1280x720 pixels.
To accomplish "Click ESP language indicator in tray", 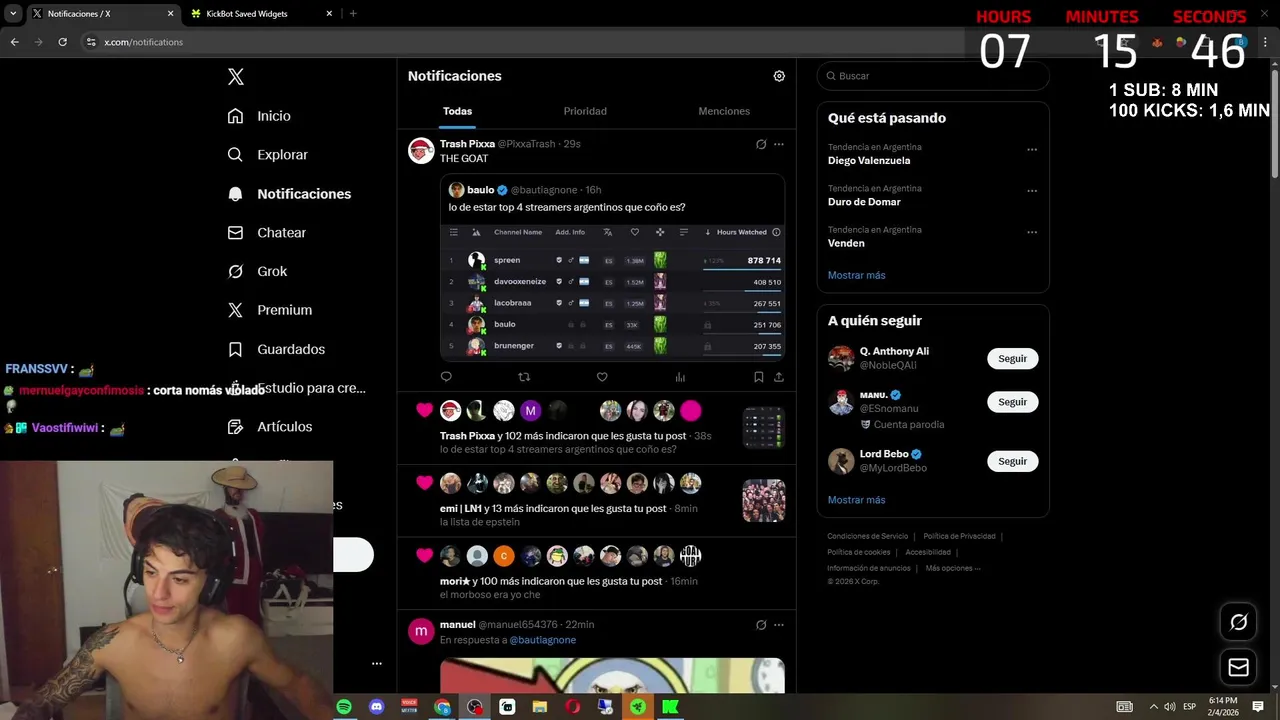I will tap(1191, 707).
